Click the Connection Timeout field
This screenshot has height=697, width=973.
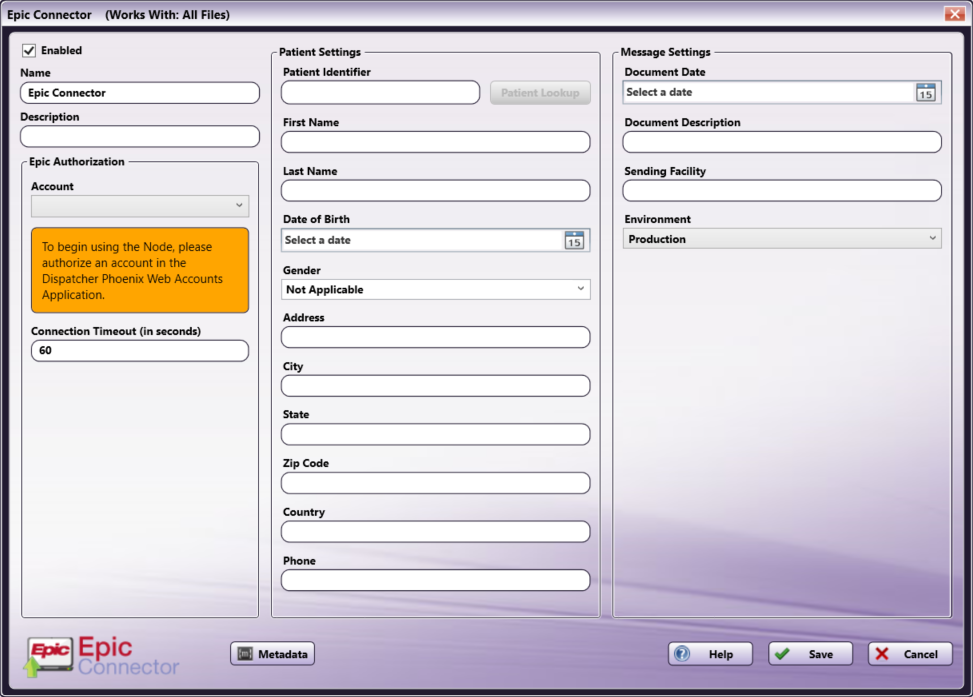pos(140,351)
